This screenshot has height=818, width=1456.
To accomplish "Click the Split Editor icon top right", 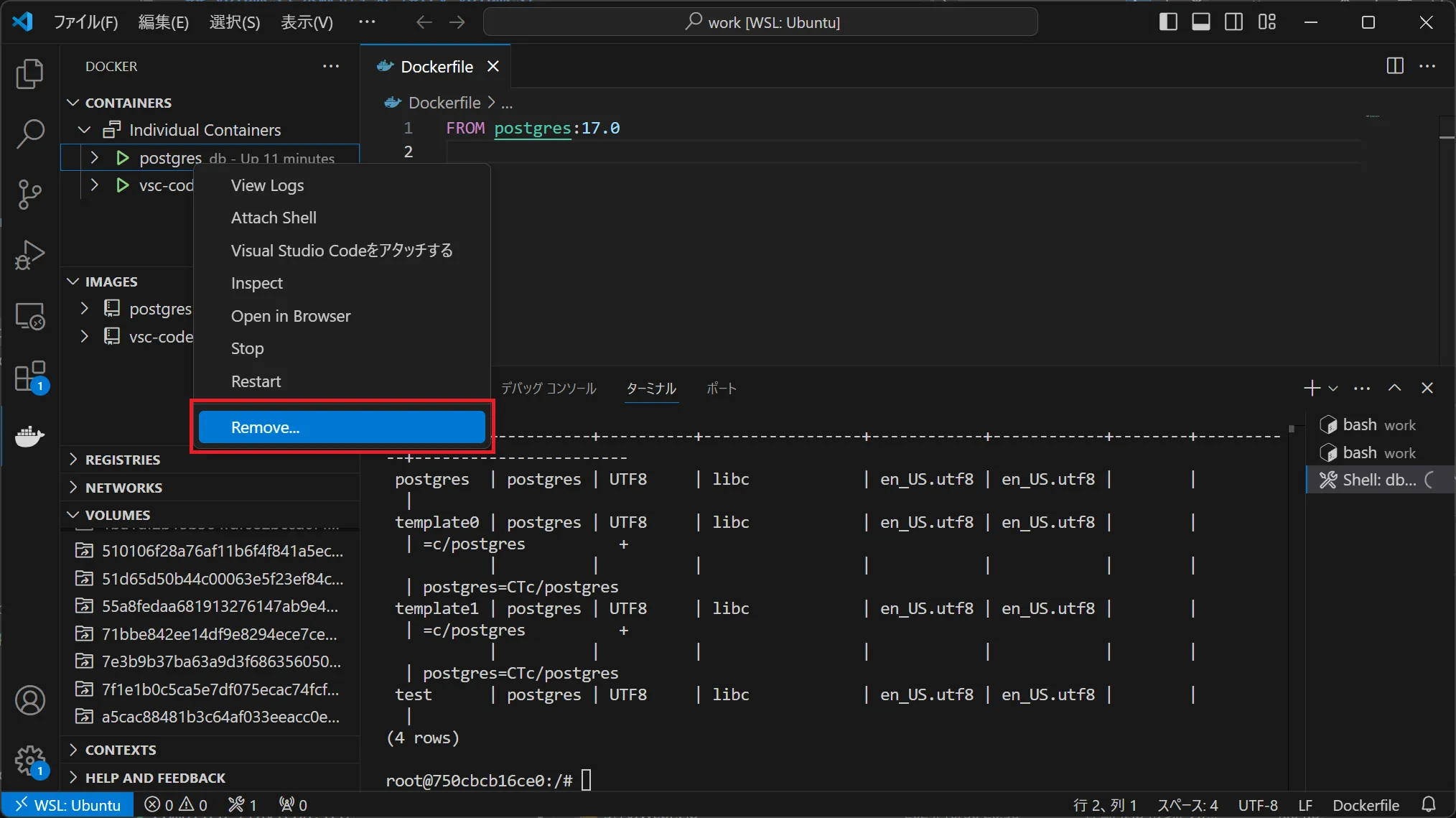I will click(1395, 66).
